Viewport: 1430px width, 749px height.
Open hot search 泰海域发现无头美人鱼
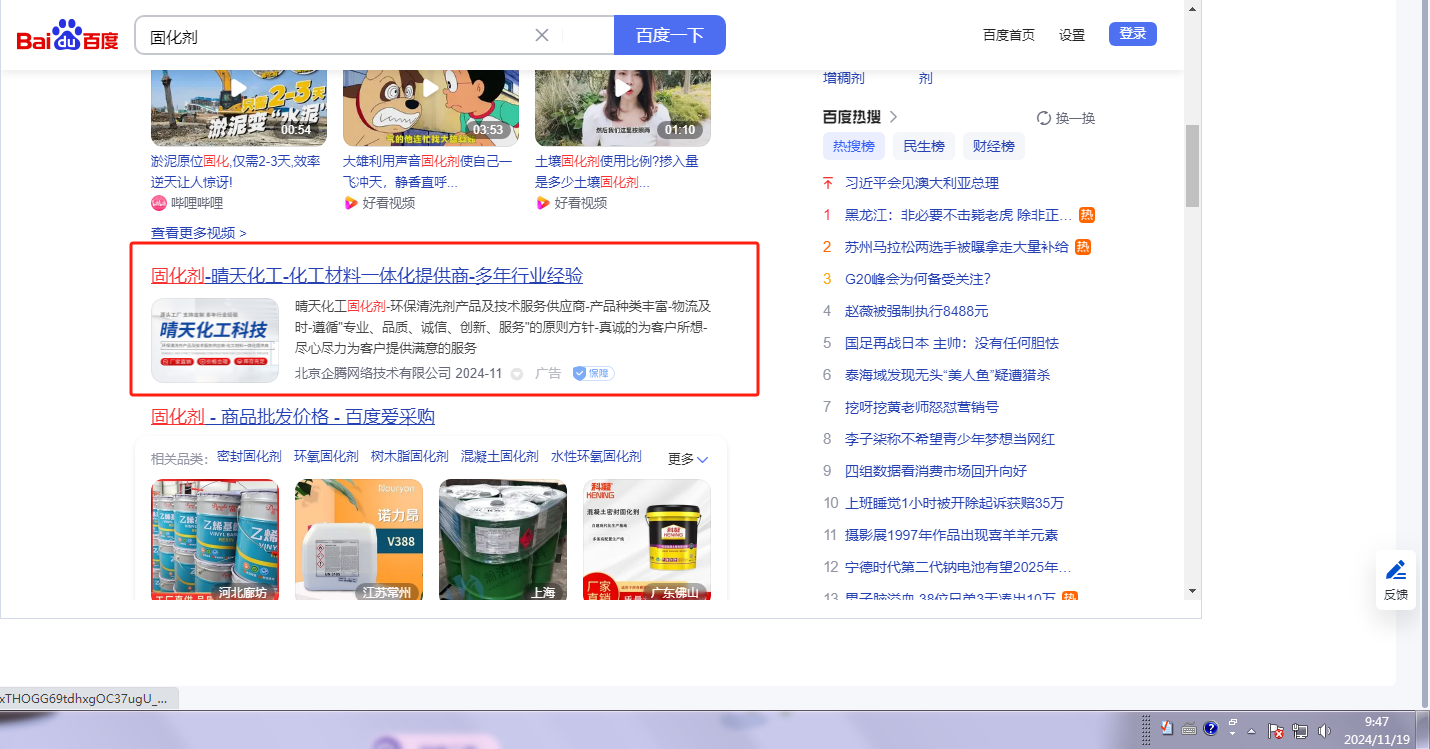[x=948, y=375]
